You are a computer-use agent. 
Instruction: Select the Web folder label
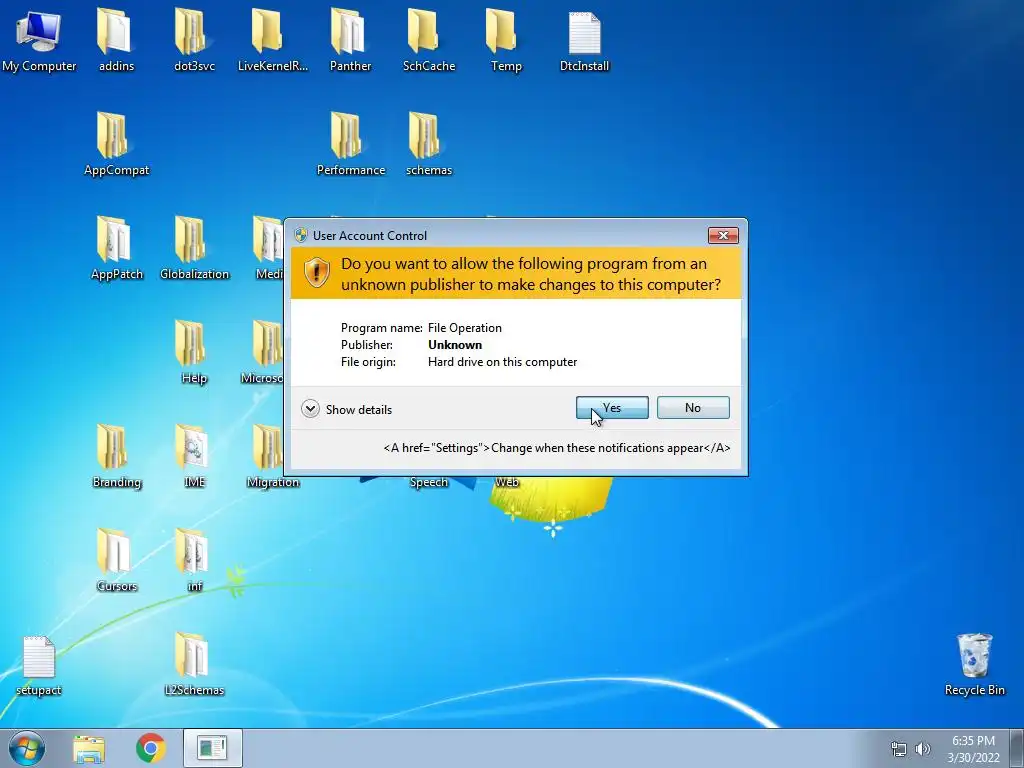click(507, 482)
